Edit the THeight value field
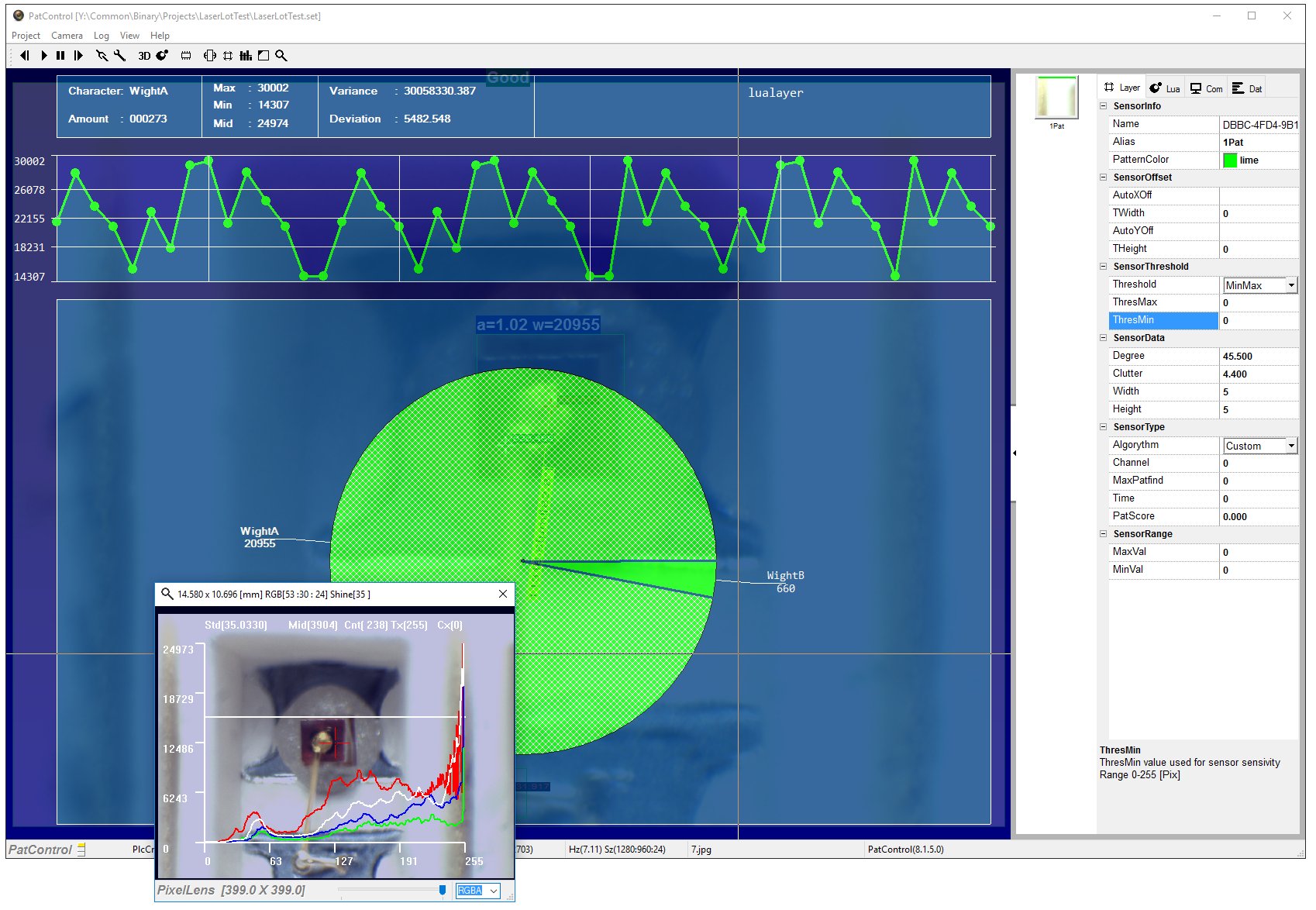1316x910 pixels. click(1259, 249)
